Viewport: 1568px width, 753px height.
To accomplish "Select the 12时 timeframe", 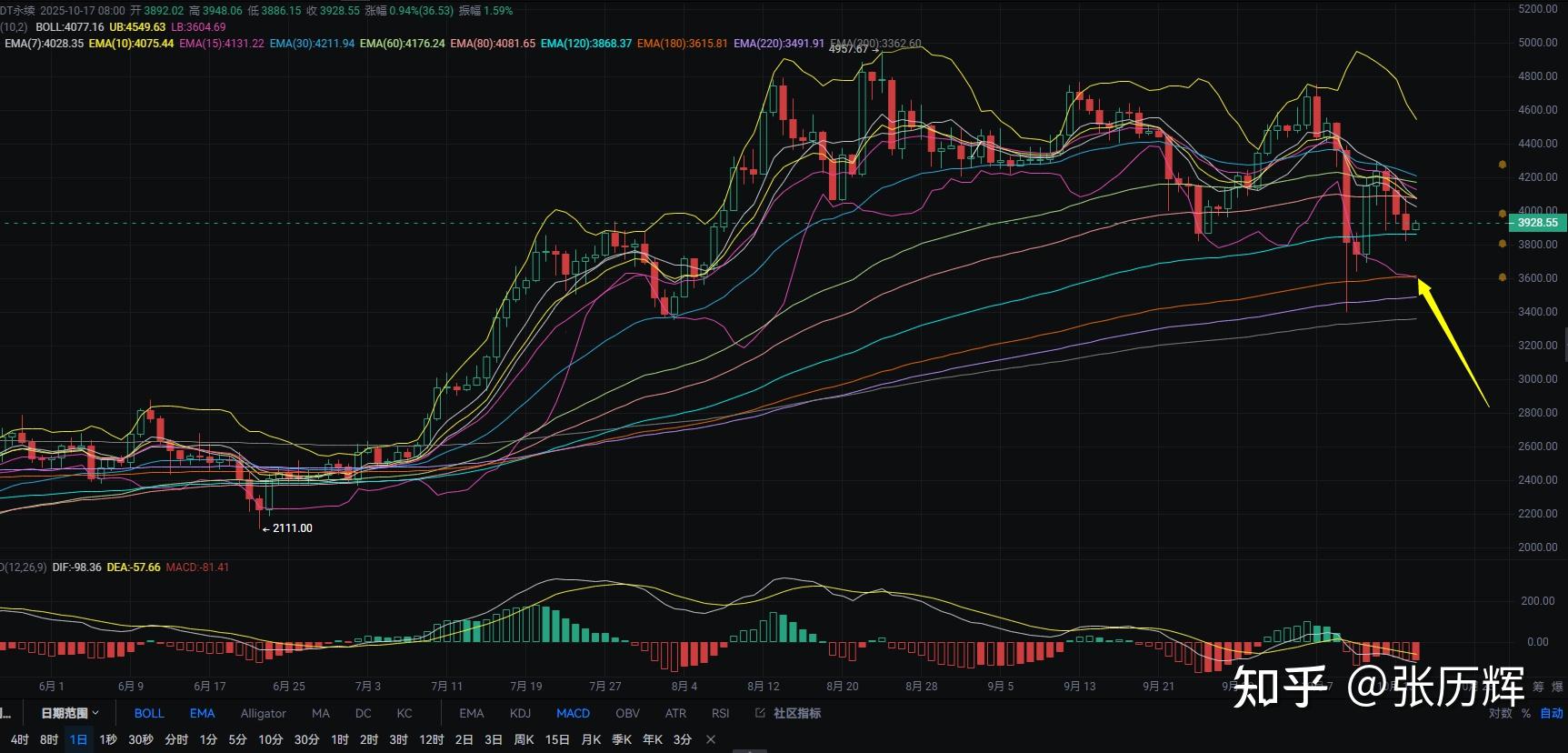I will pyautogui.click(x=431, y=739).
